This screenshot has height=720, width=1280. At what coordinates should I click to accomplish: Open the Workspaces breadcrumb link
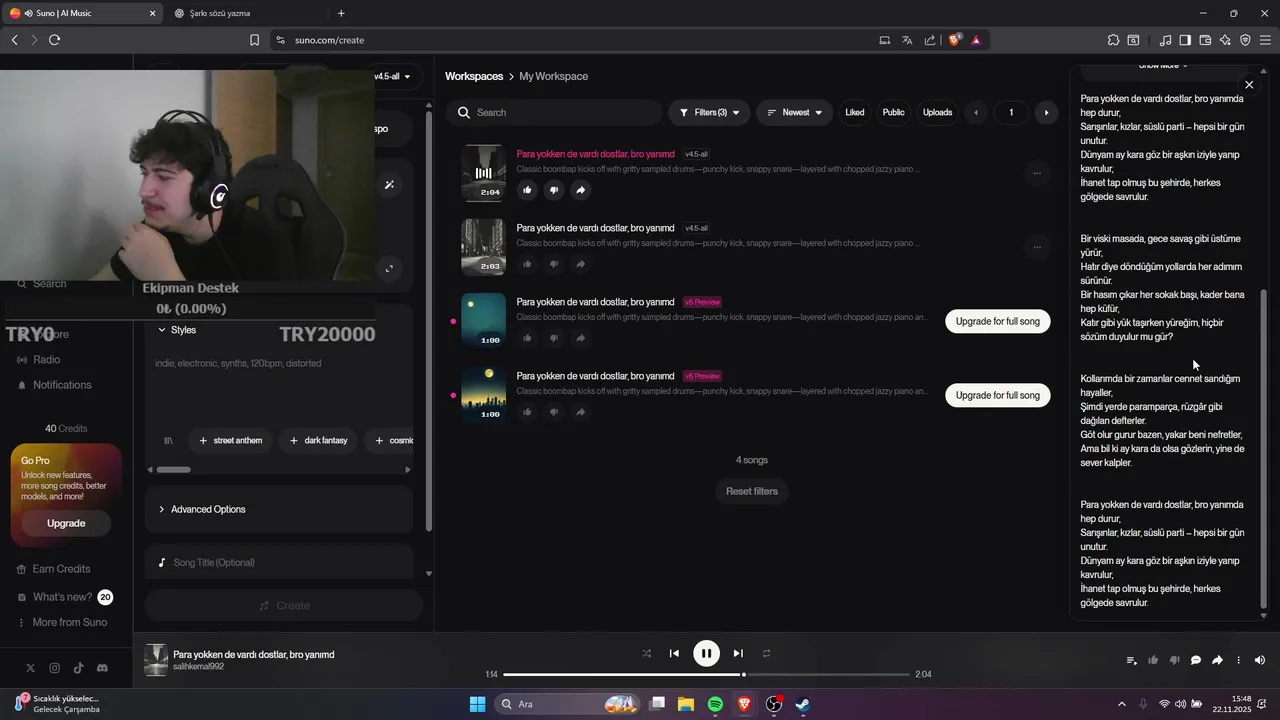click(x=474, y=76)
